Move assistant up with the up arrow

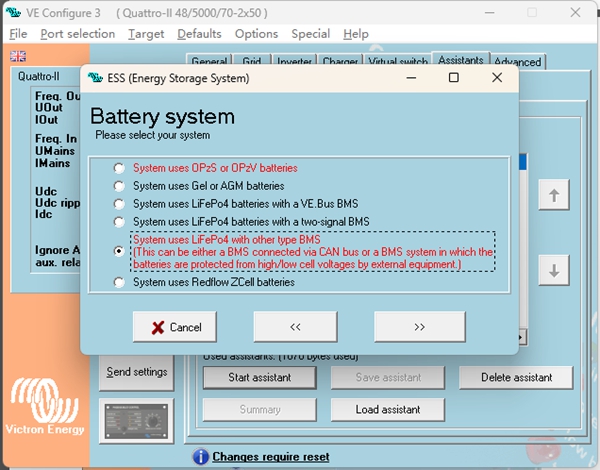[554, 195]
